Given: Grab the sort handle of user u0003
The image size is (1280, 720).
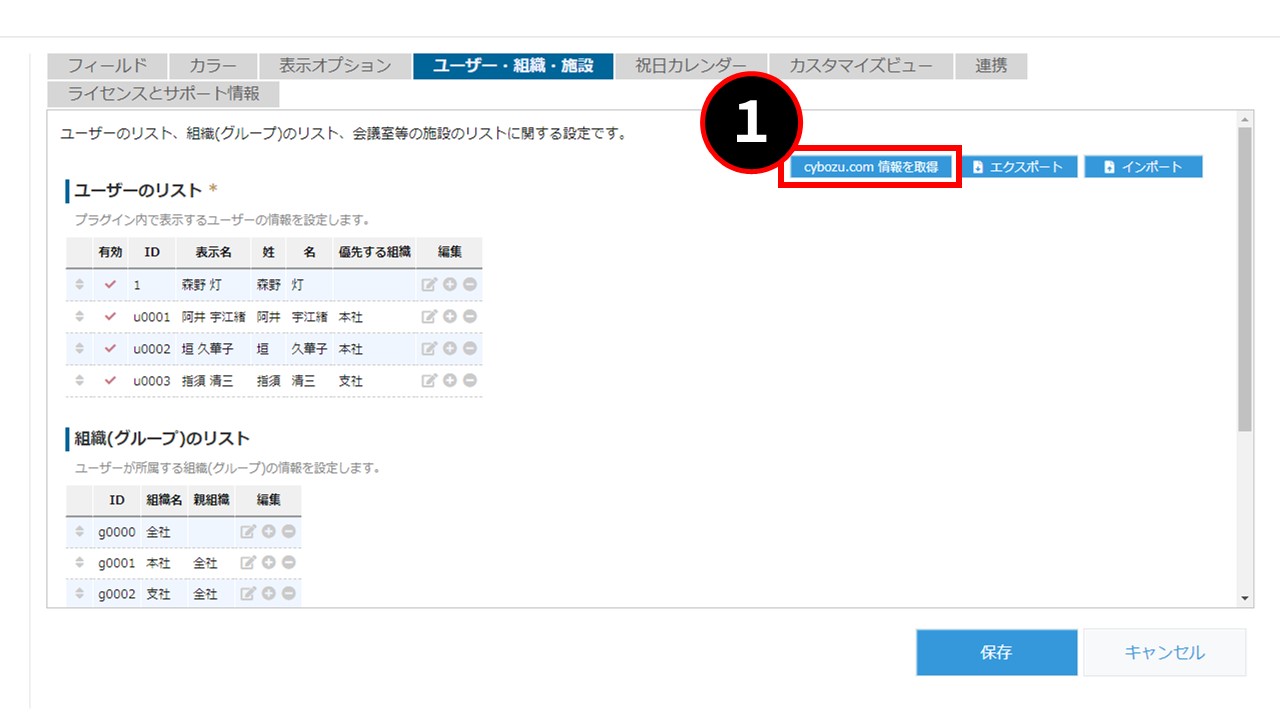Looking at the screenshot, I should pyautogui.click(x=80, y=381).
